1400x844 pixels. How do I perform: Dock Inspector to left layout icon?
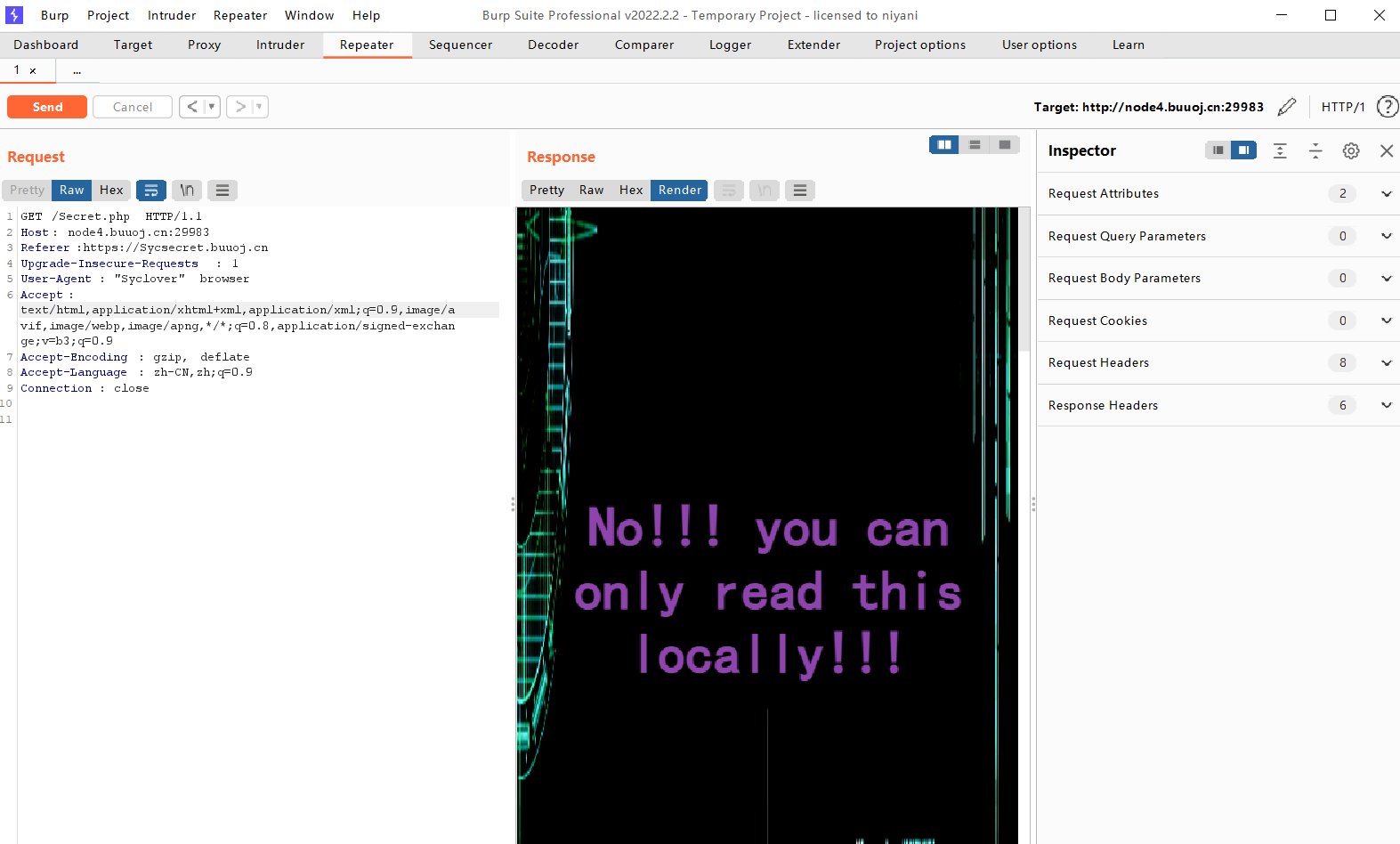(x=1218, y=150)
